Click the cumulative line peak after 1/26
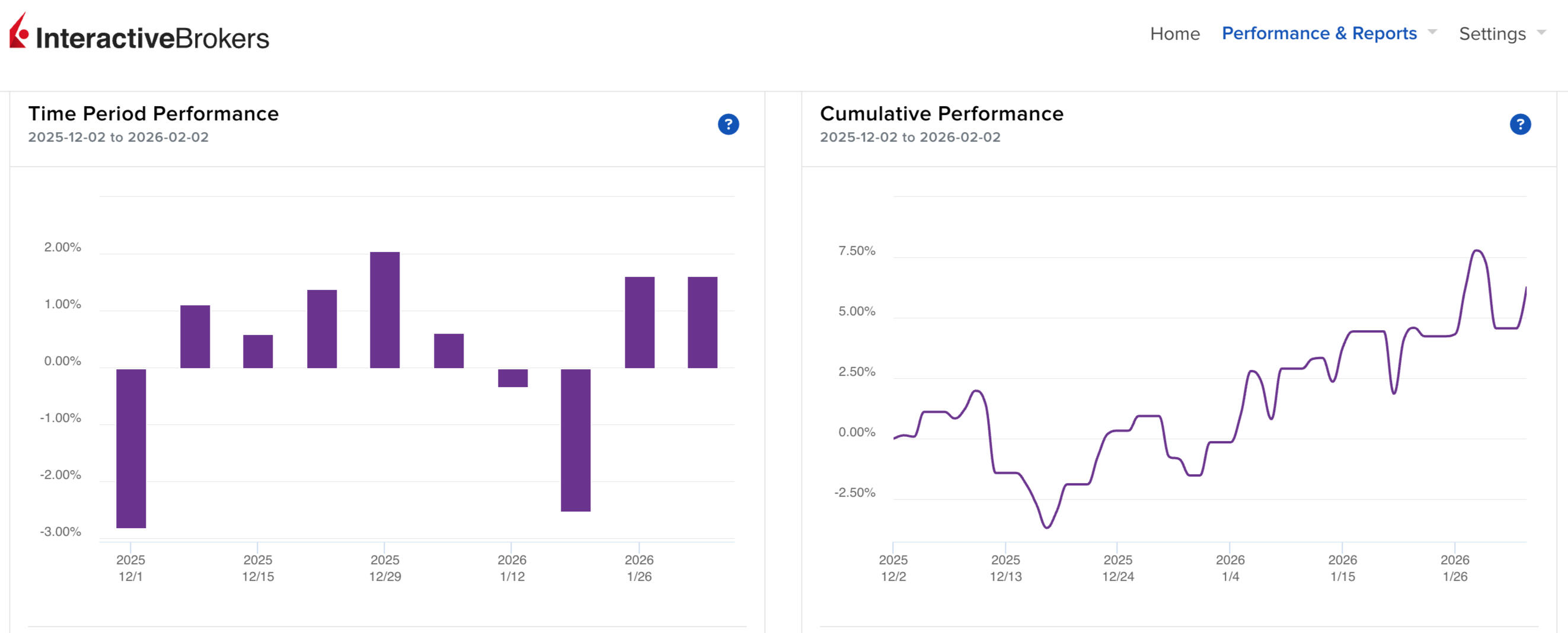The width and height of the screenshot is (1568, 633). (x=1476, y=251)
